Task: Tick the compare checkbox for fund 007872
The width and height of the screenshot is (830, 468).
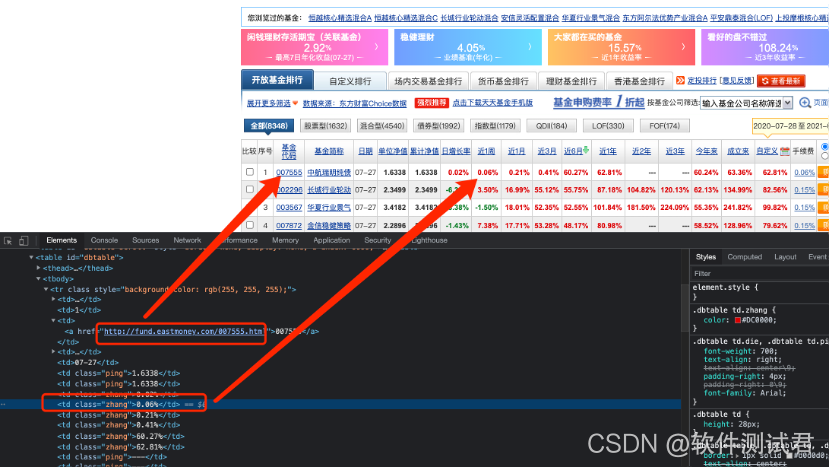Action: 250,225
